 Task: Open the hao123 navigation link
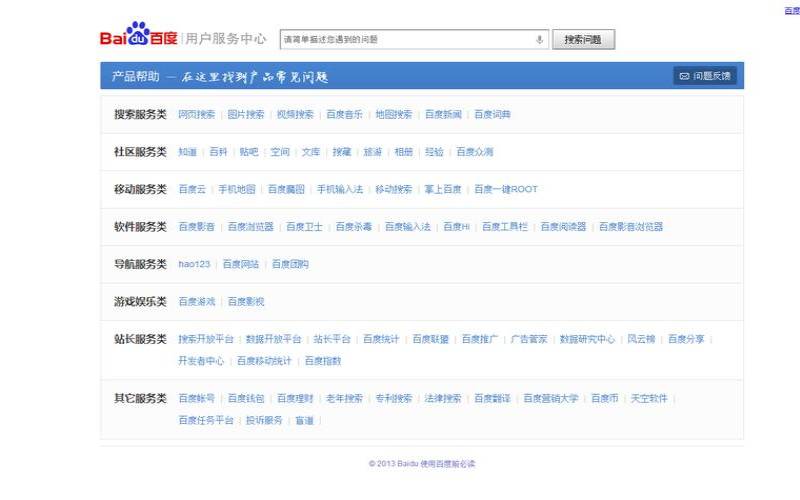194,264
